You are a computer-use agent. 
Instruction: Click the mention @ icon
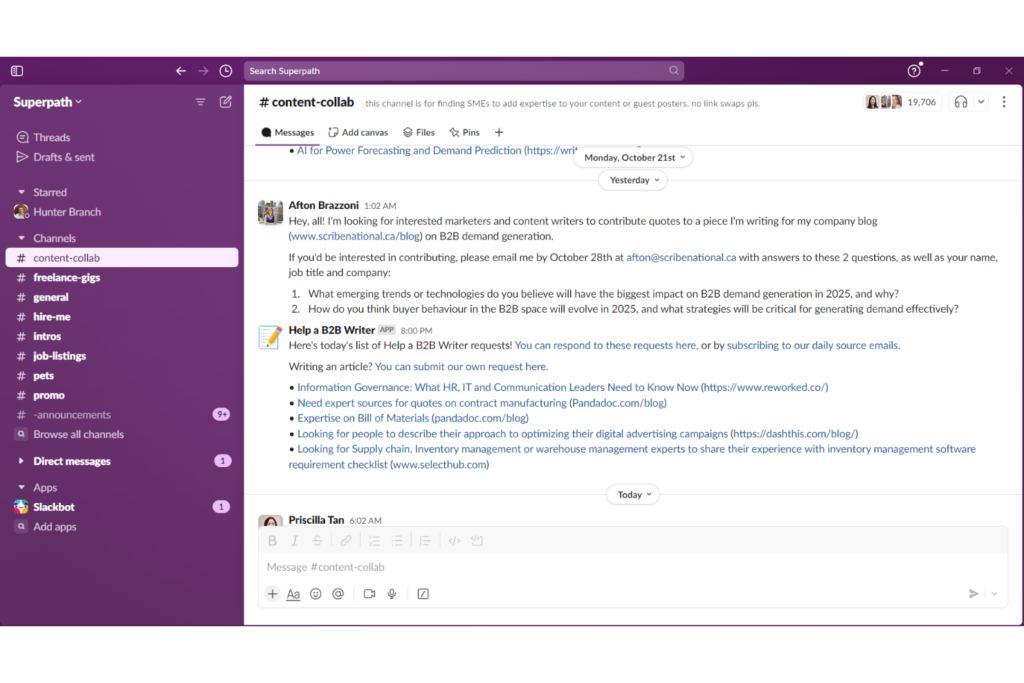click(x=338, y=594)
